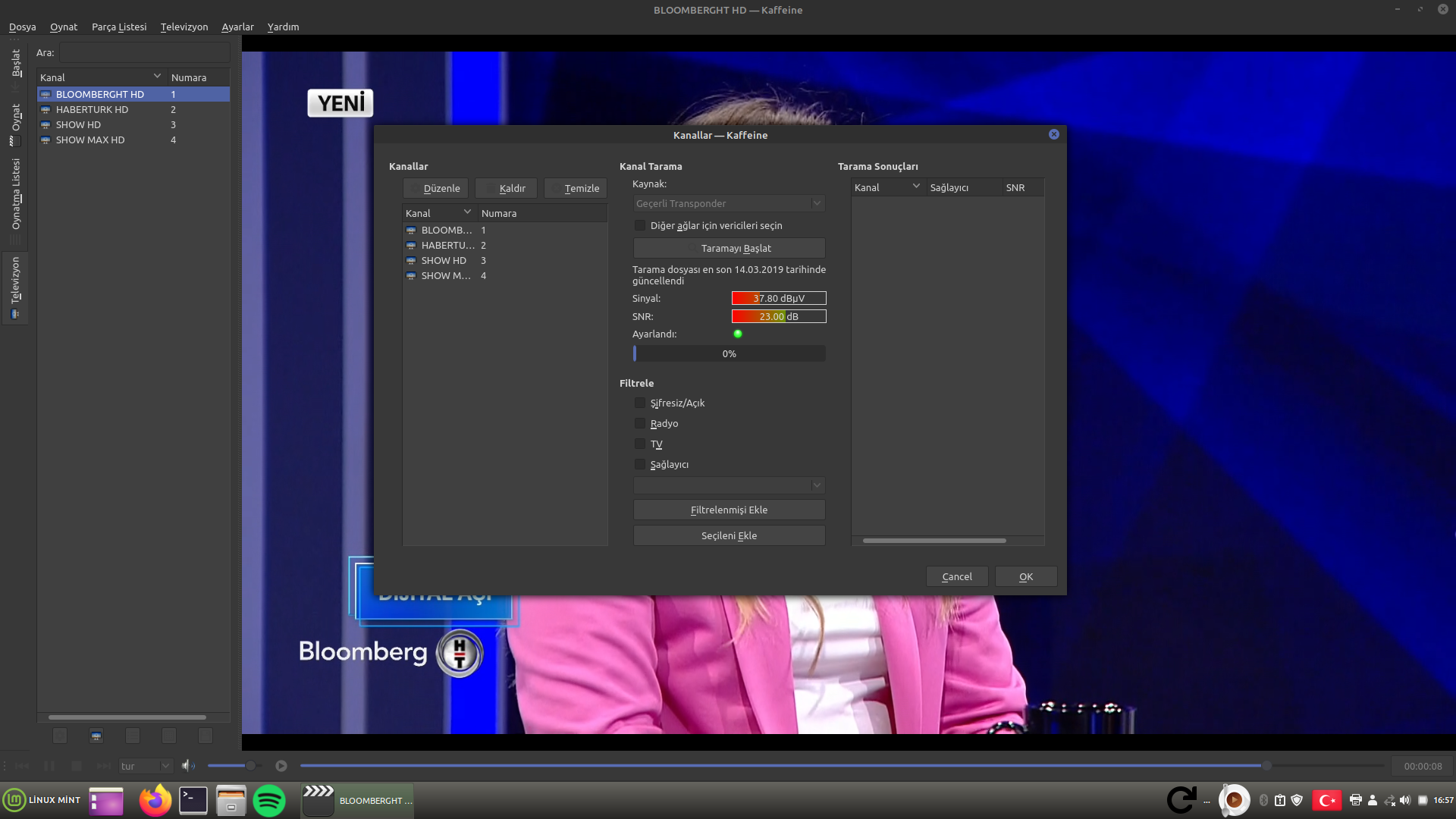Check the TV filter checkbox
Viewport: 1456px width, 819px height.
(x=640, y=444)
